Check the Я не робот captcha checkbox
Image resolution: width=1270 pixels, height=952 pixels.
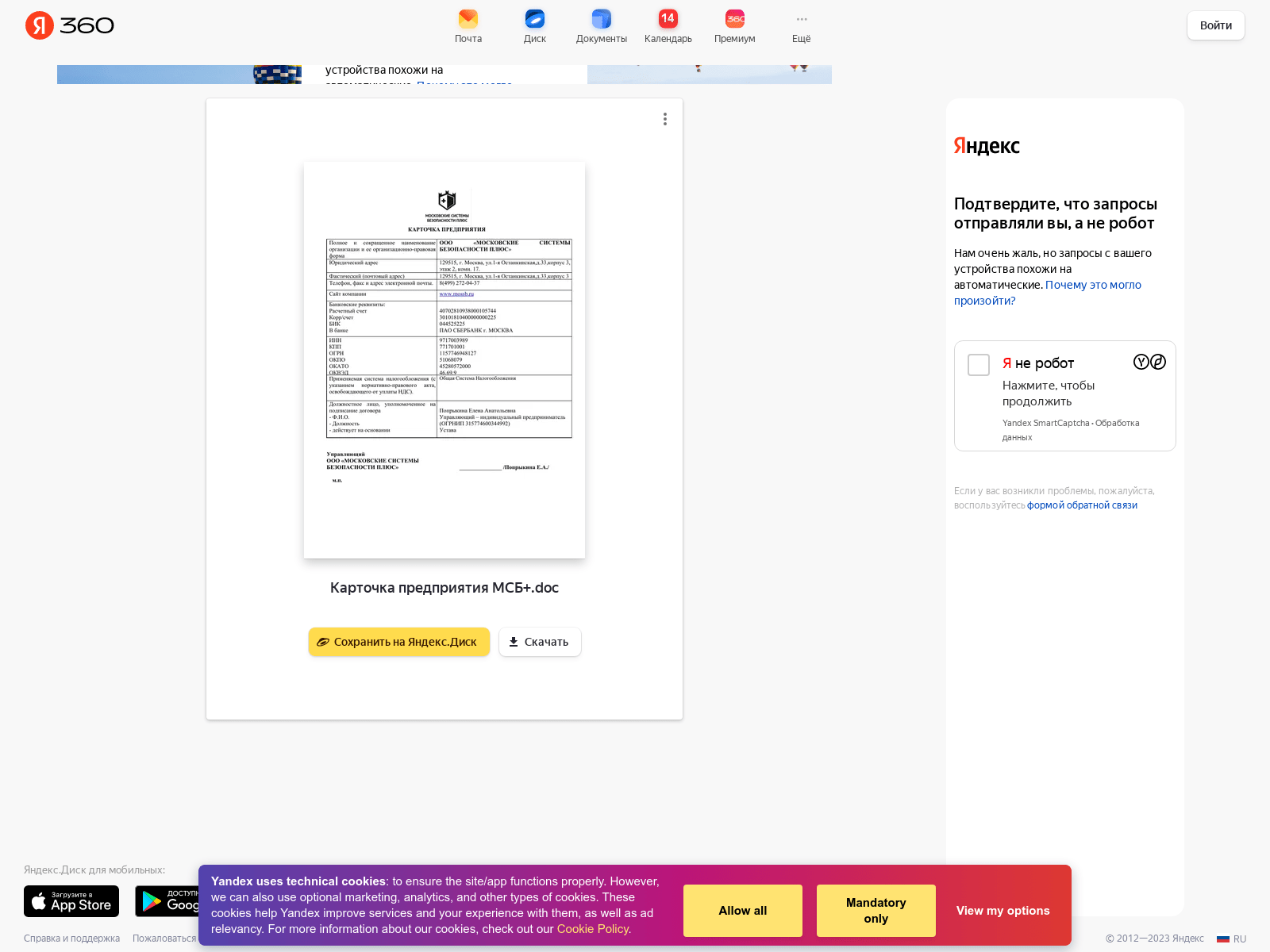click(x=979, y=365)
